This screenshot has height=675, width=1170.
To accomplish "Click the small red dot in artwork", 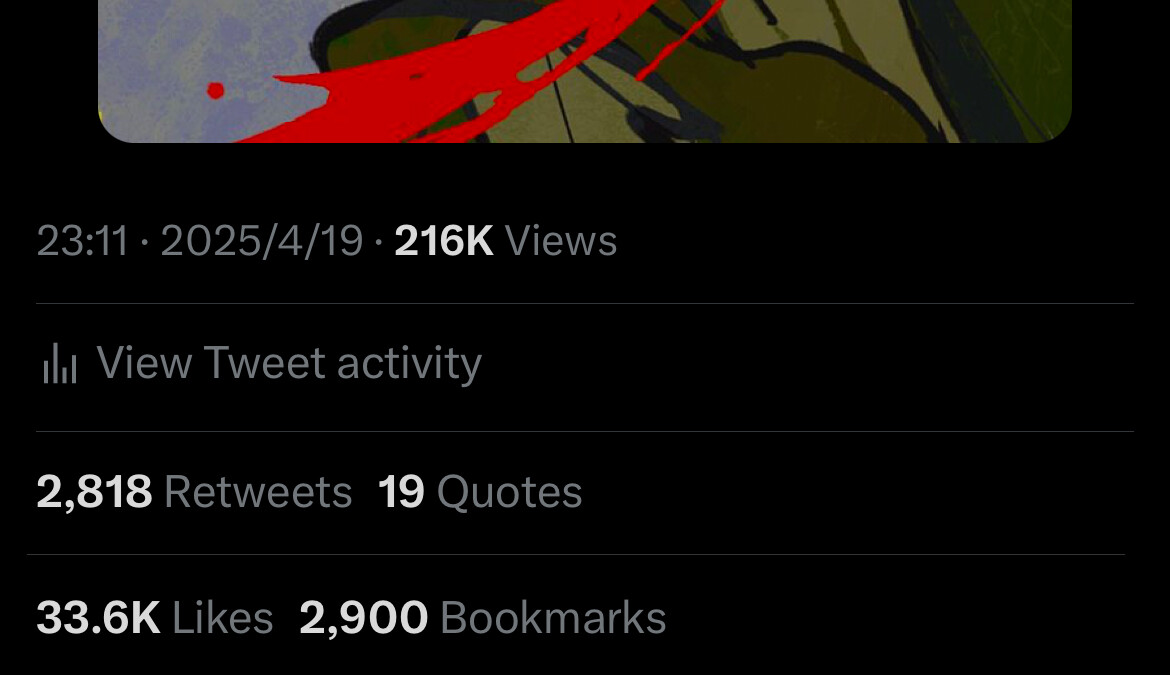I will 216,90.
